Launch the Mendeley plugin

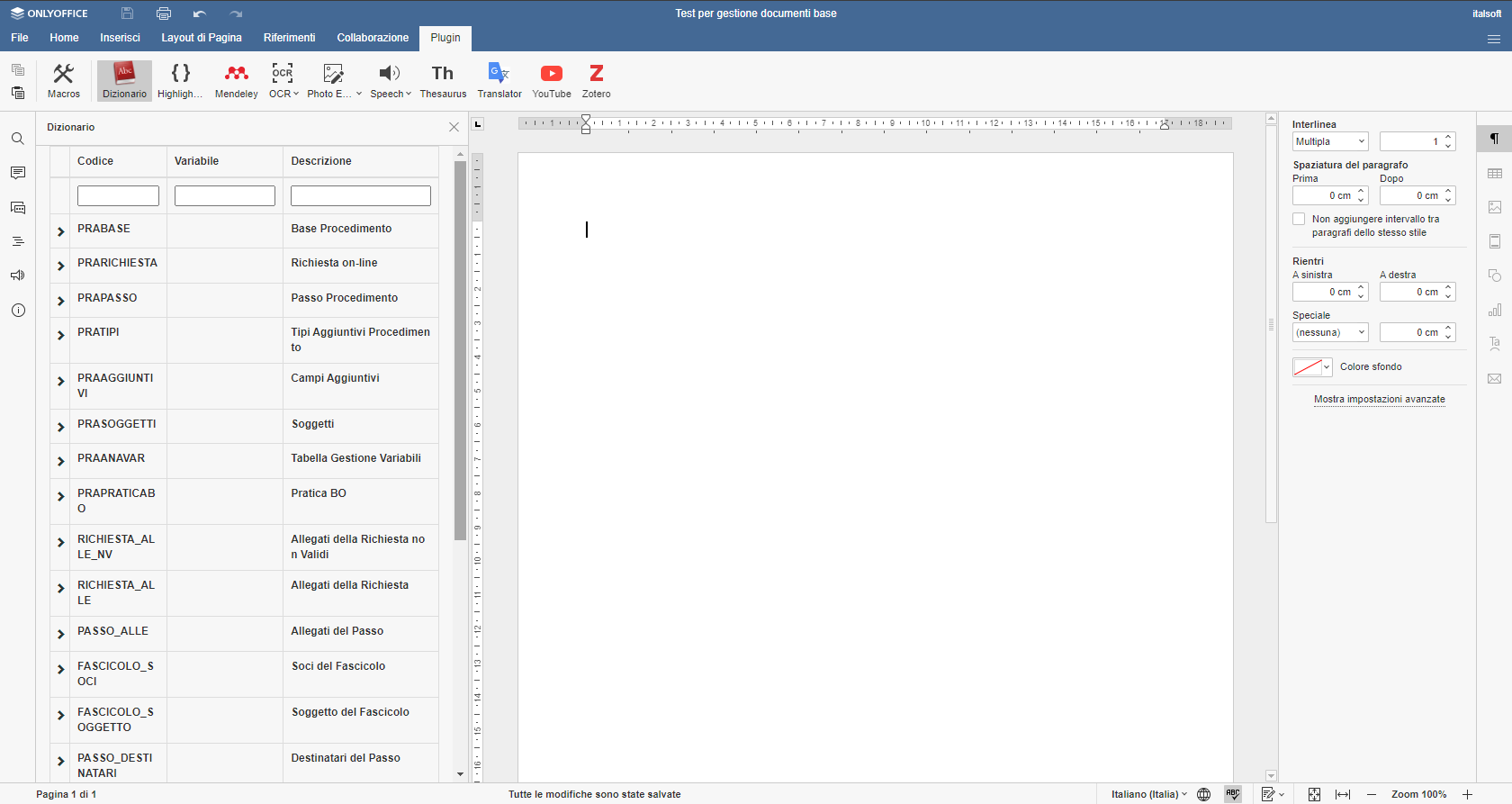(236, 80)
